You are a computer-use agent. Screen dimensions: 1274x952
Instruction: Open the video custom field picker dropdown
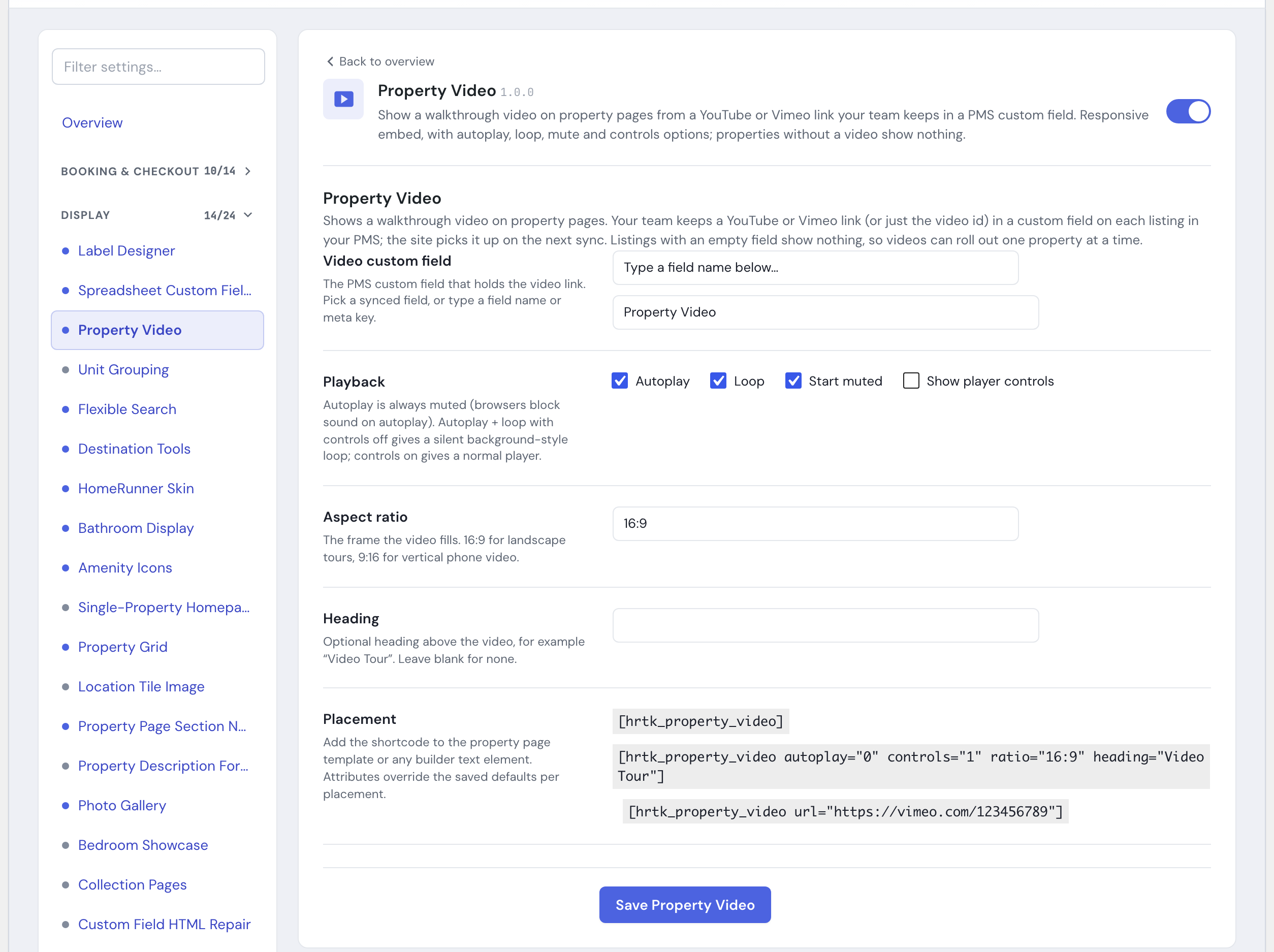point(815,268)
